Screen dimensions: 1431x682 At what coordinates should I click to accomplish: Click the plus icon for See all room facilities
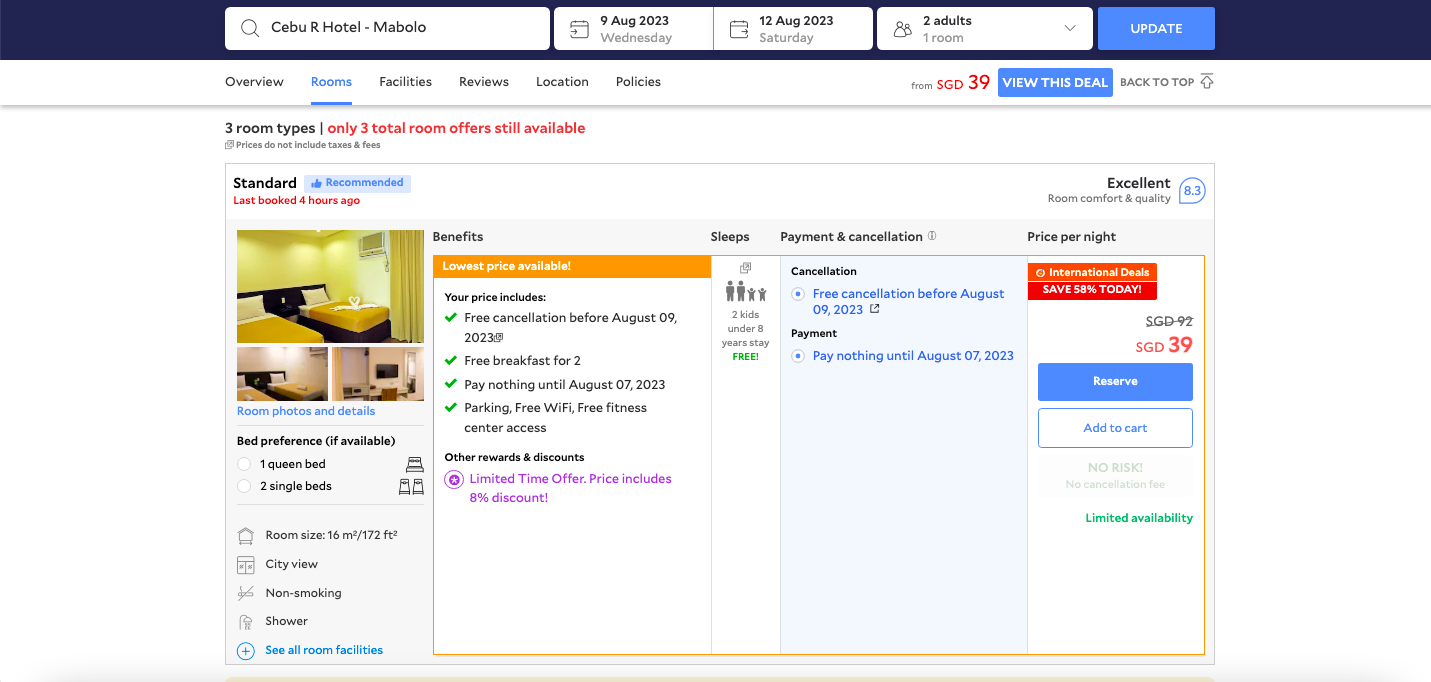(246, 651)
